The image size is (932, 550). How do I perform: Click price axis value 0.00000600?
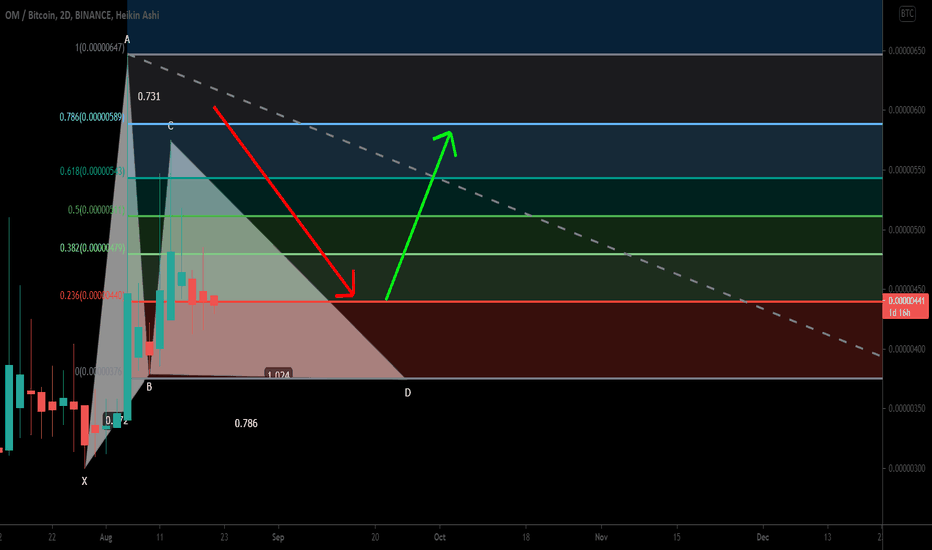pyautogui.click(x=906, y=110)
